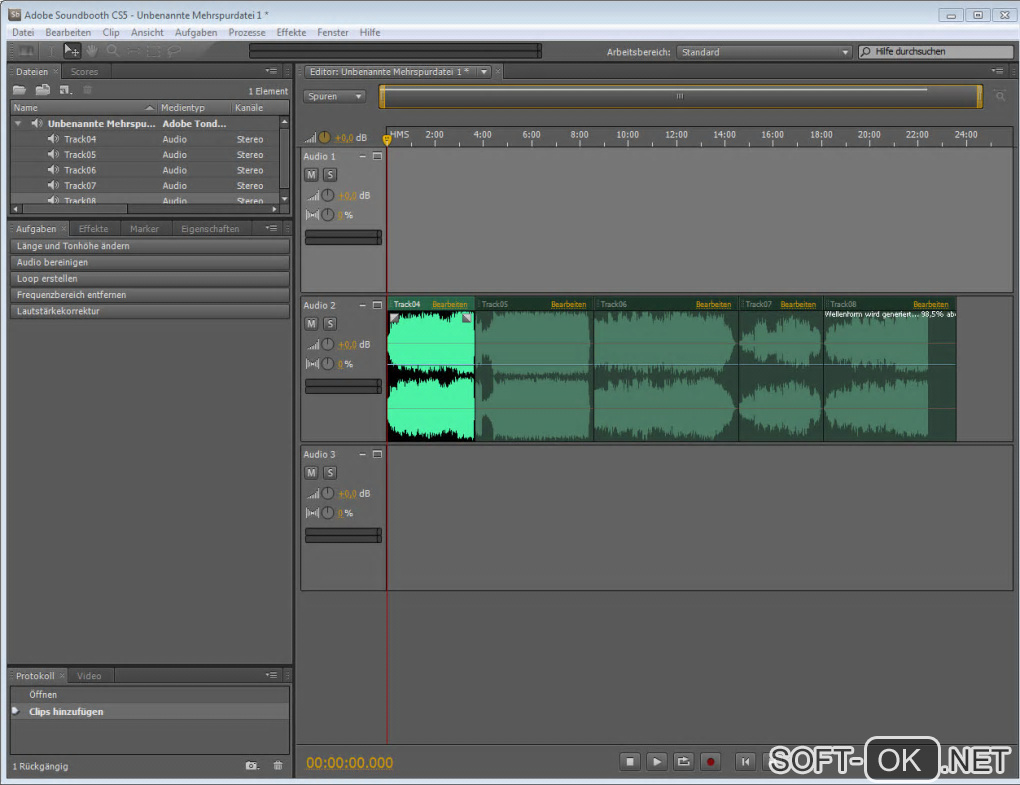The image size is (1020, 785).
Task: Click the zoom icon beside the navigator bar
Action: click(1000, 96)
